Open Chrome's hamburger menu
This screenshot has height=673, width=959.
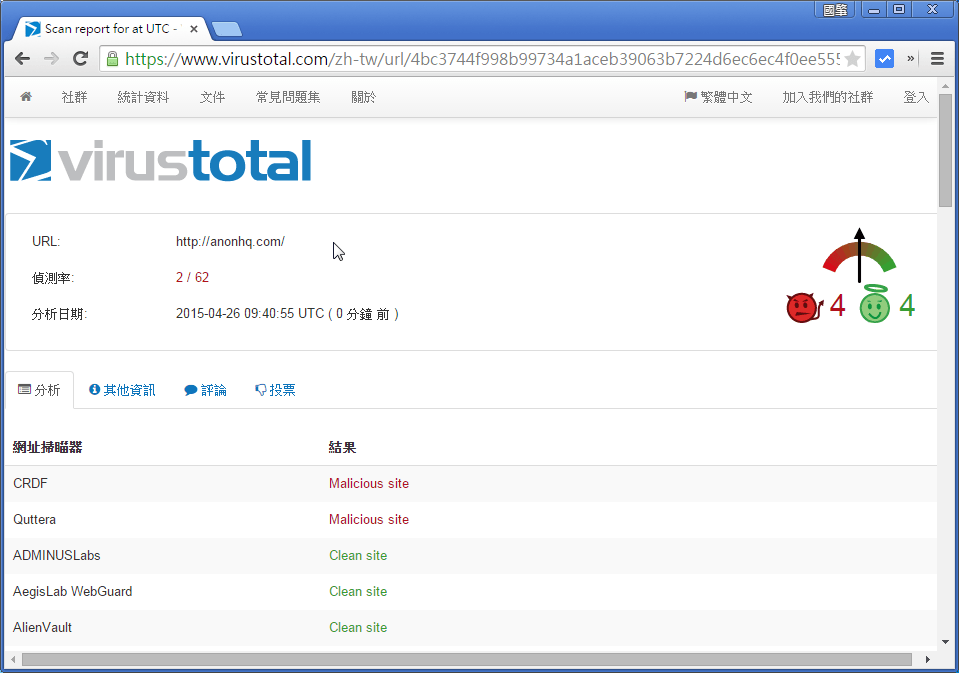click(937, 59)
